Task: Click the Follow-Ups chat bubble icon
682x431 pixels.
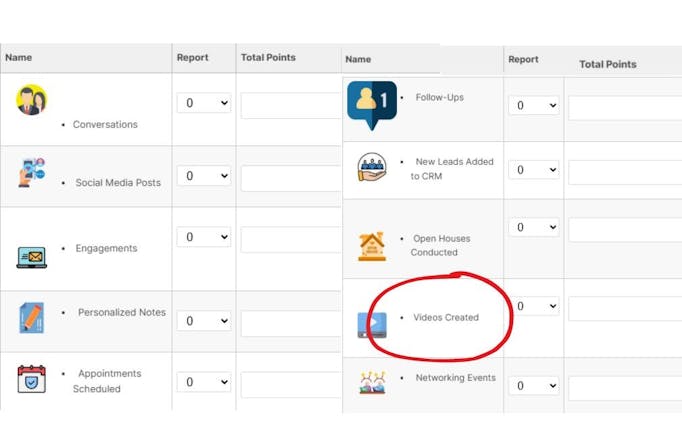Action: (x=372, y=106)
